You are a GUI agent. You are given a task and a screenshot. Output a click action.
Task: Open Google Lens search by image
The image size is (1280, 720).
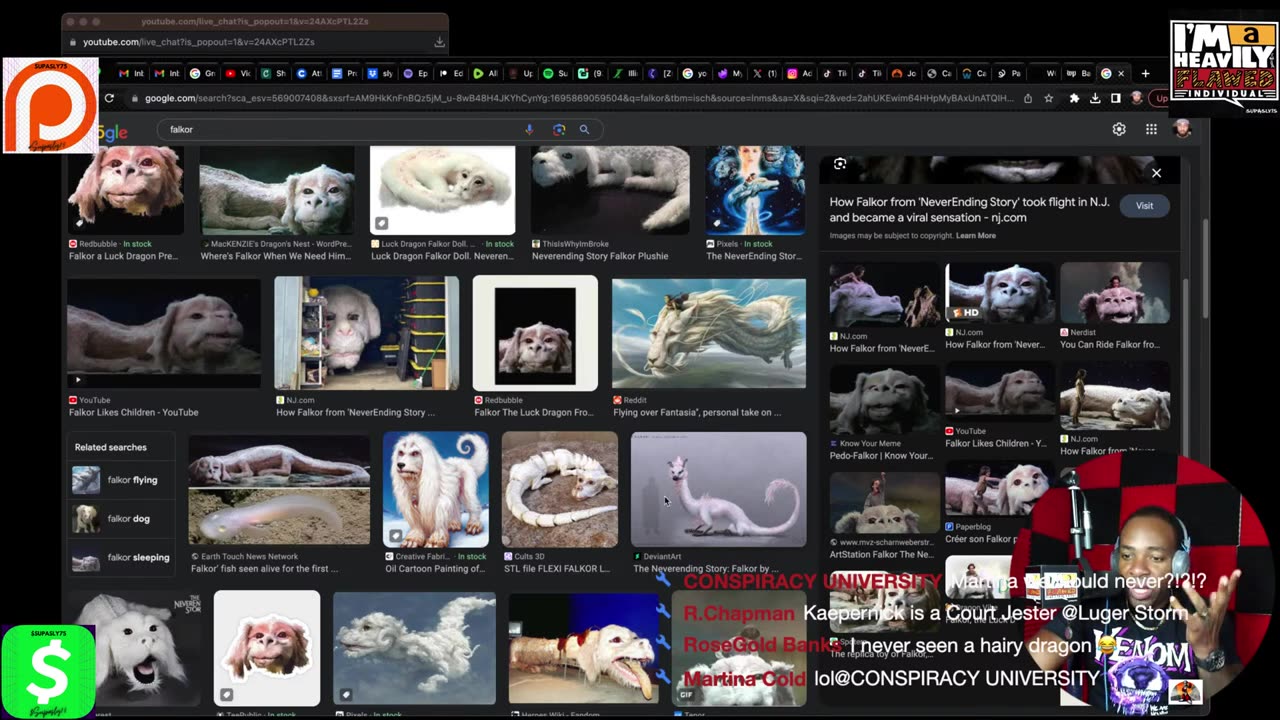[559, 129]
